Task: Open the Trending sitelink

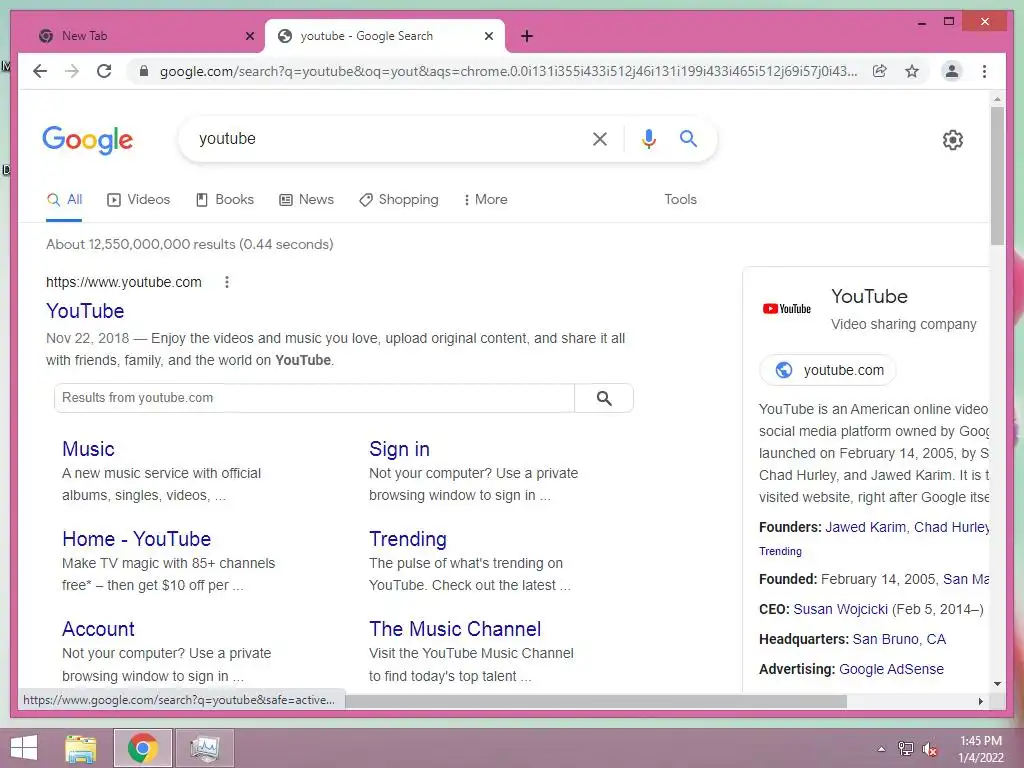Action: (408, 539)
